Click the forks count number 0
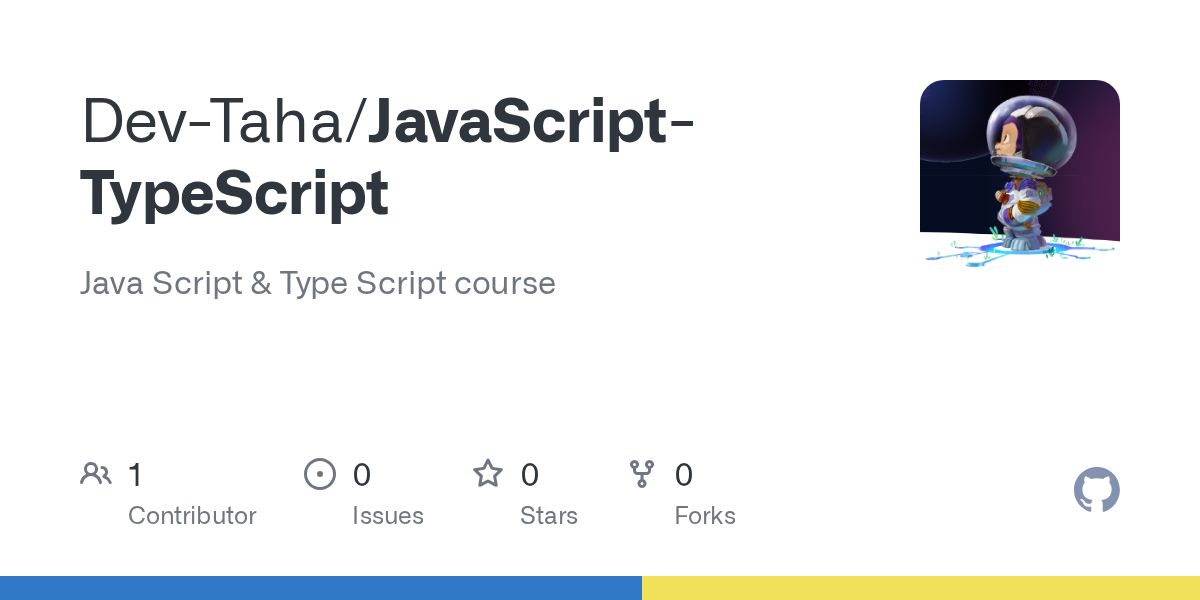1200x600 pixels. point(684,475)
